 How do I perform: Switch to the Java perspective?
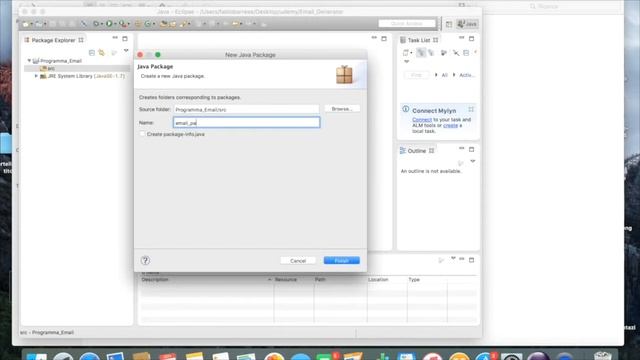pyautogui.click(x=467, y=24)
